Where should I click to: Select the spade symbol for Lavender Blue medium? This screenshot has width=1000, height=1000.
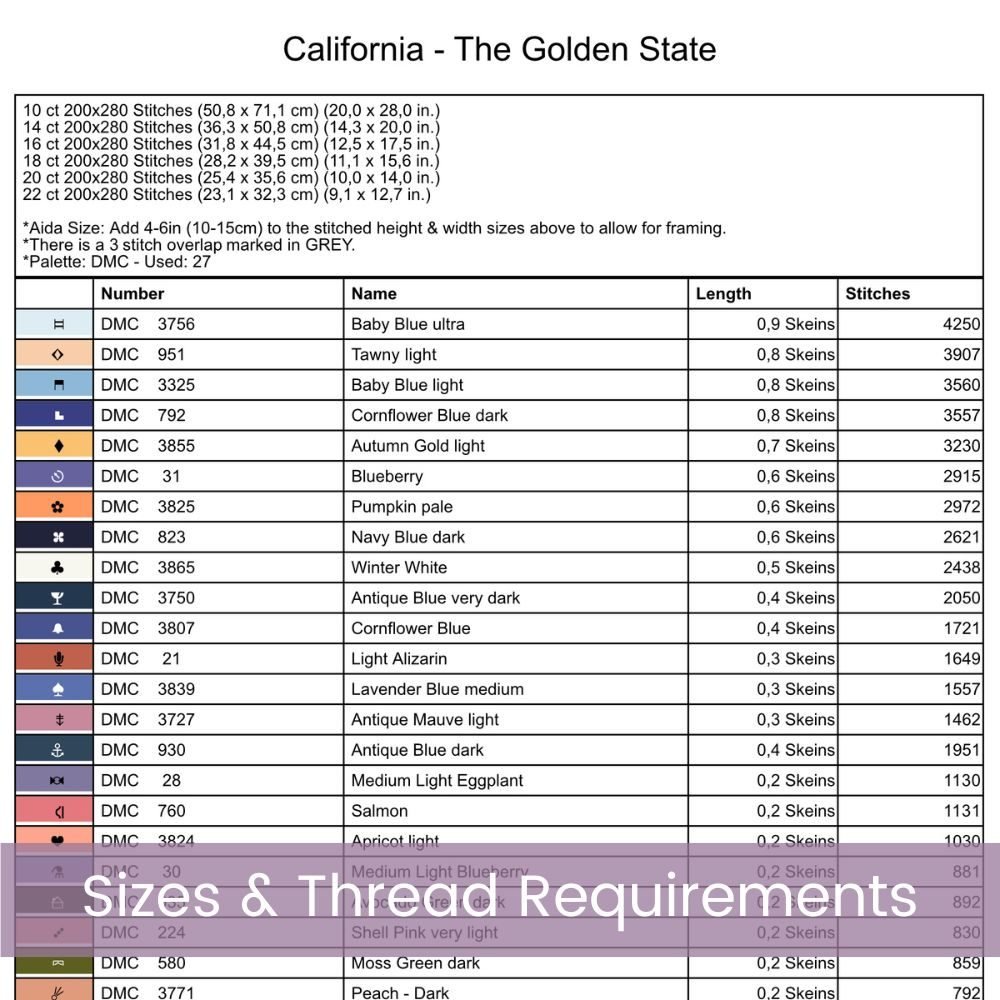57,689
